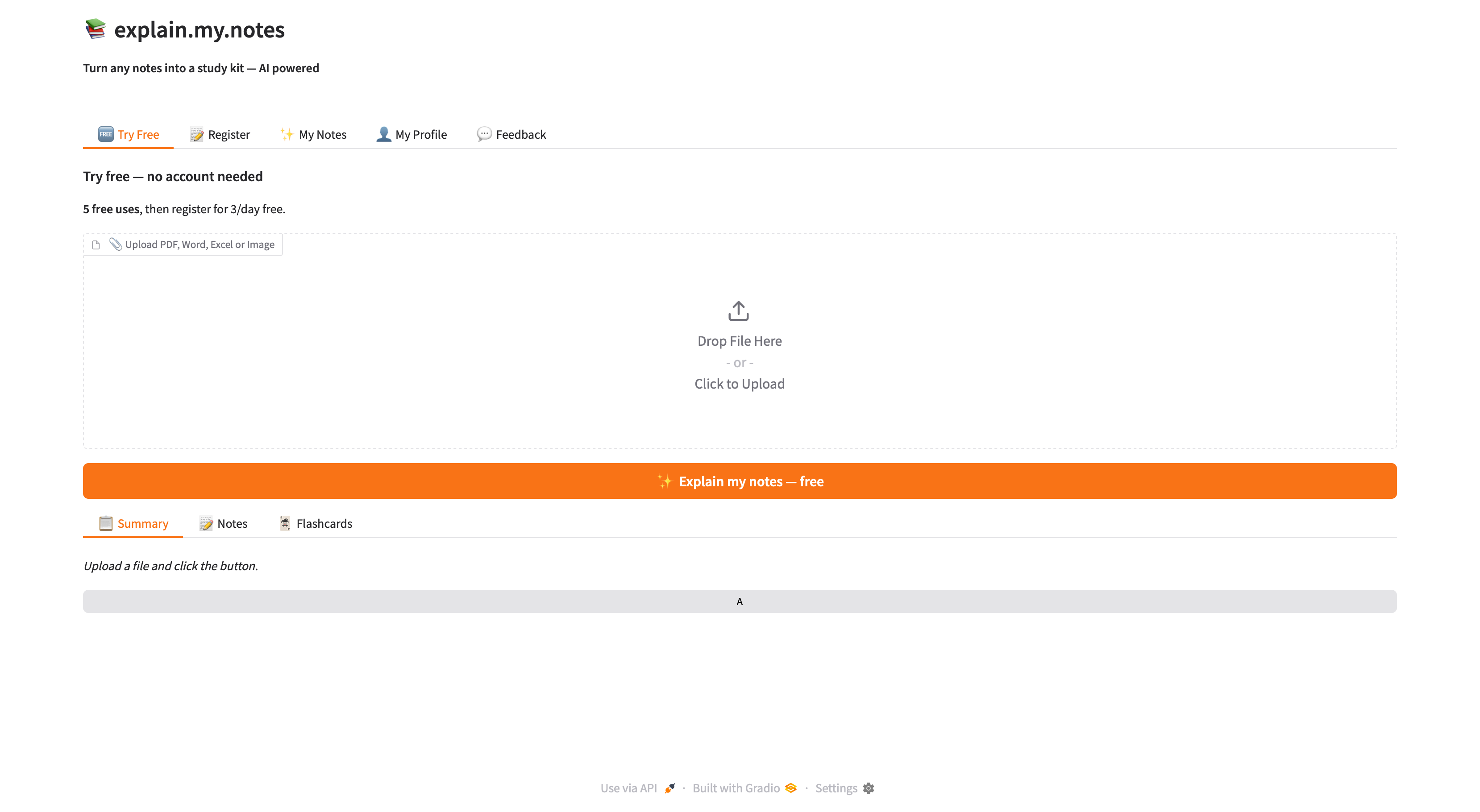Screen dimensions: 1480x812
Task: Click the Gradio logo icon in footer
Action: 791,788
